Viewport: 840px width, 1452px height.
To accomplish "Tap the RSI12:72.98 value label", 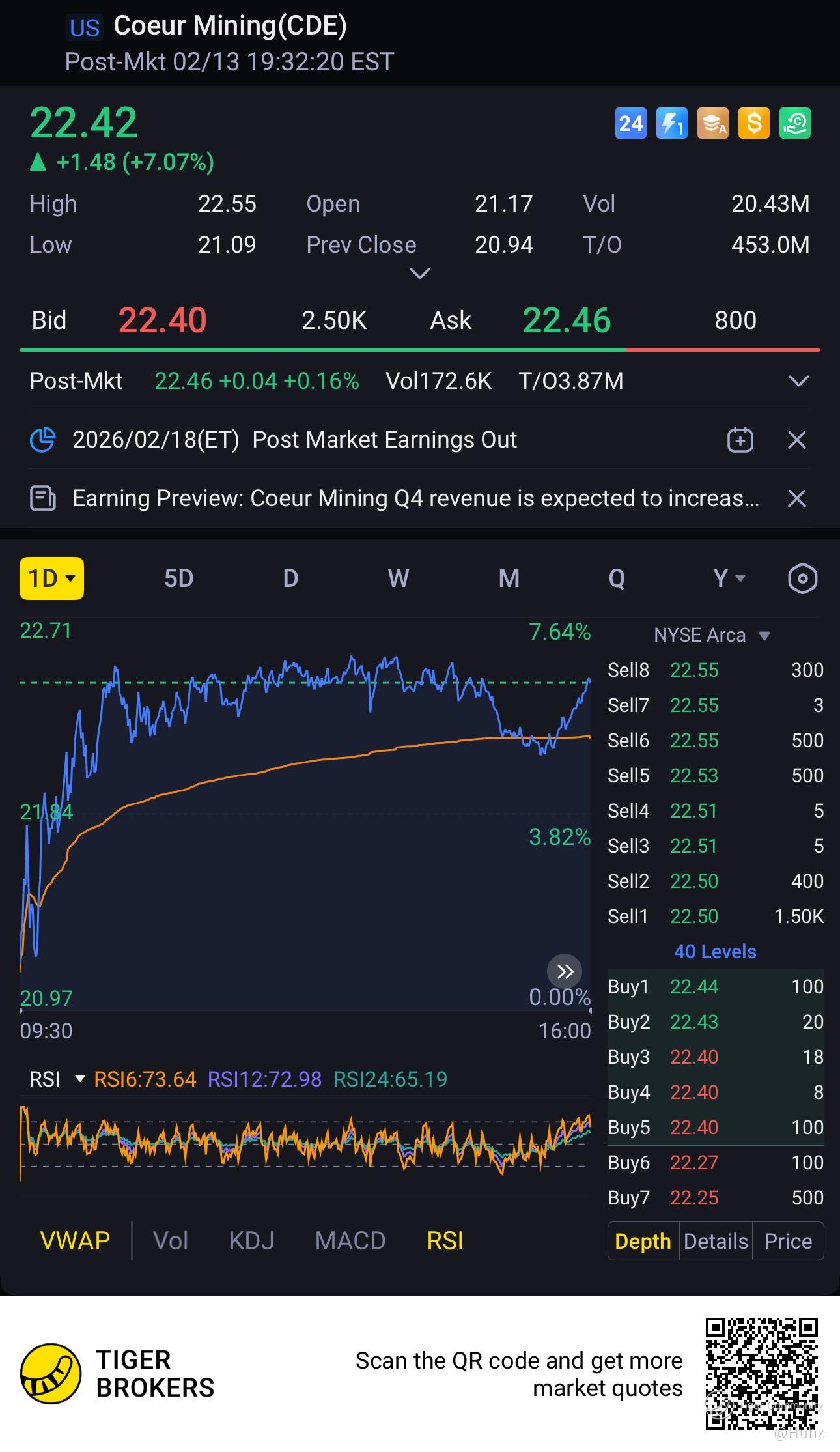I will click(264, 1079).
